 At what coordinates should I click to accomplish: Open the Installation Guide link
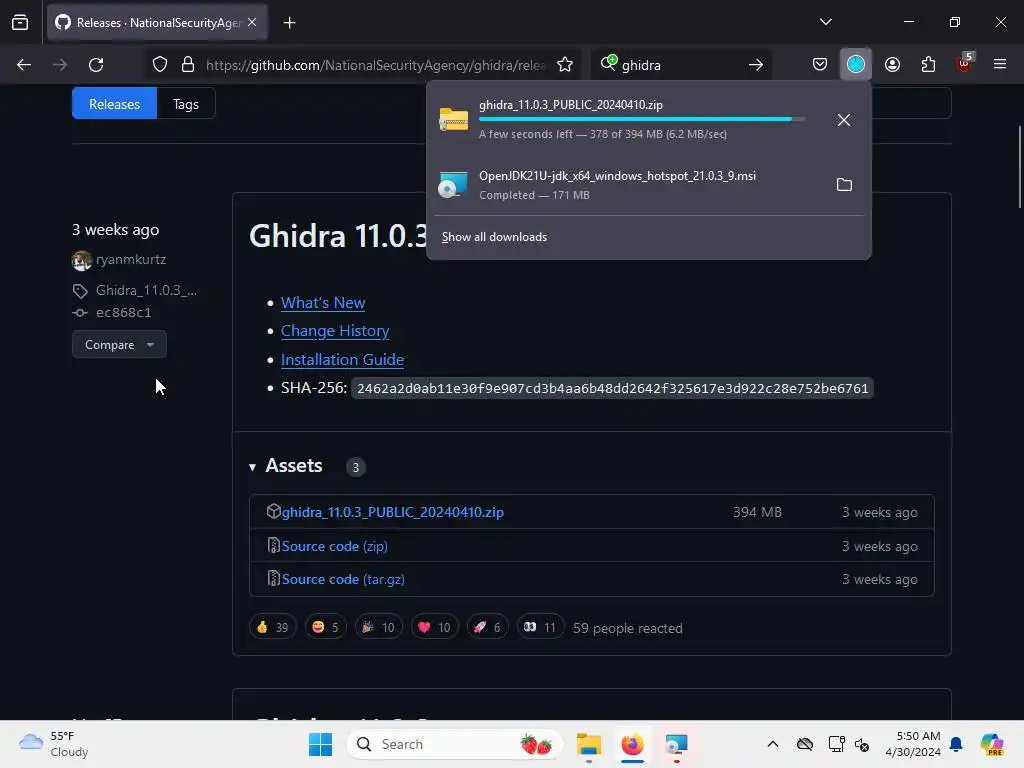pos(342,360)
